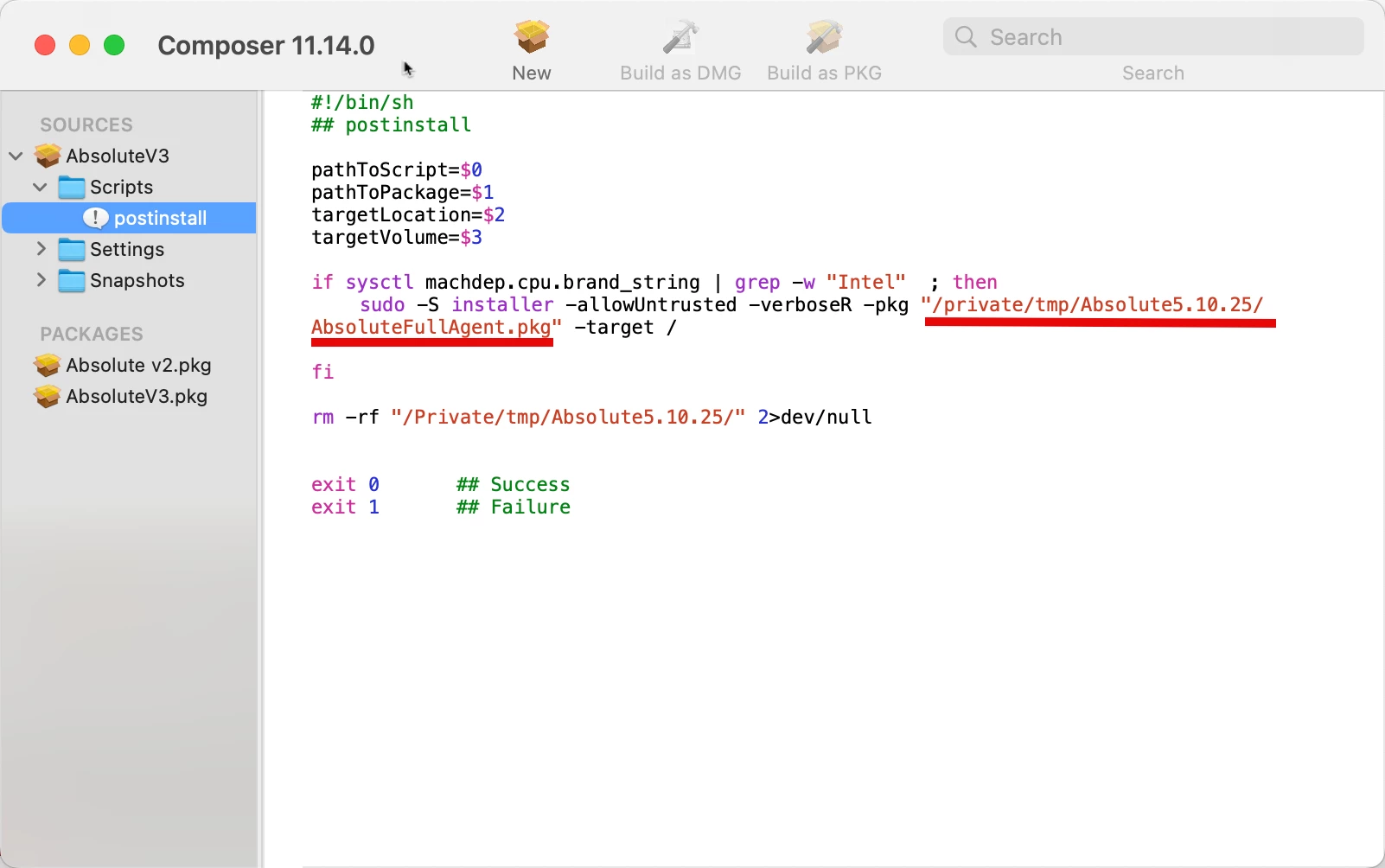
Task: Click the yellow minimize window button
Action: pos(80,45)
